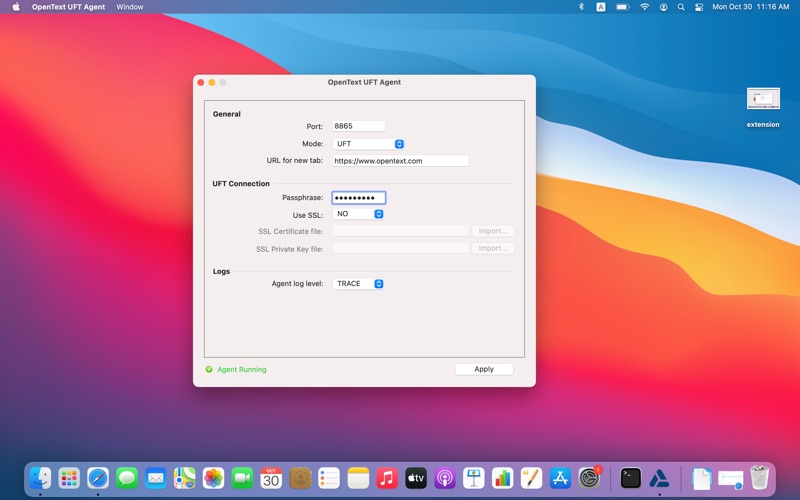The width and height of the screenshot is (800, 500).
Task: Click the Apply button
Action: (x=484, y=369)
